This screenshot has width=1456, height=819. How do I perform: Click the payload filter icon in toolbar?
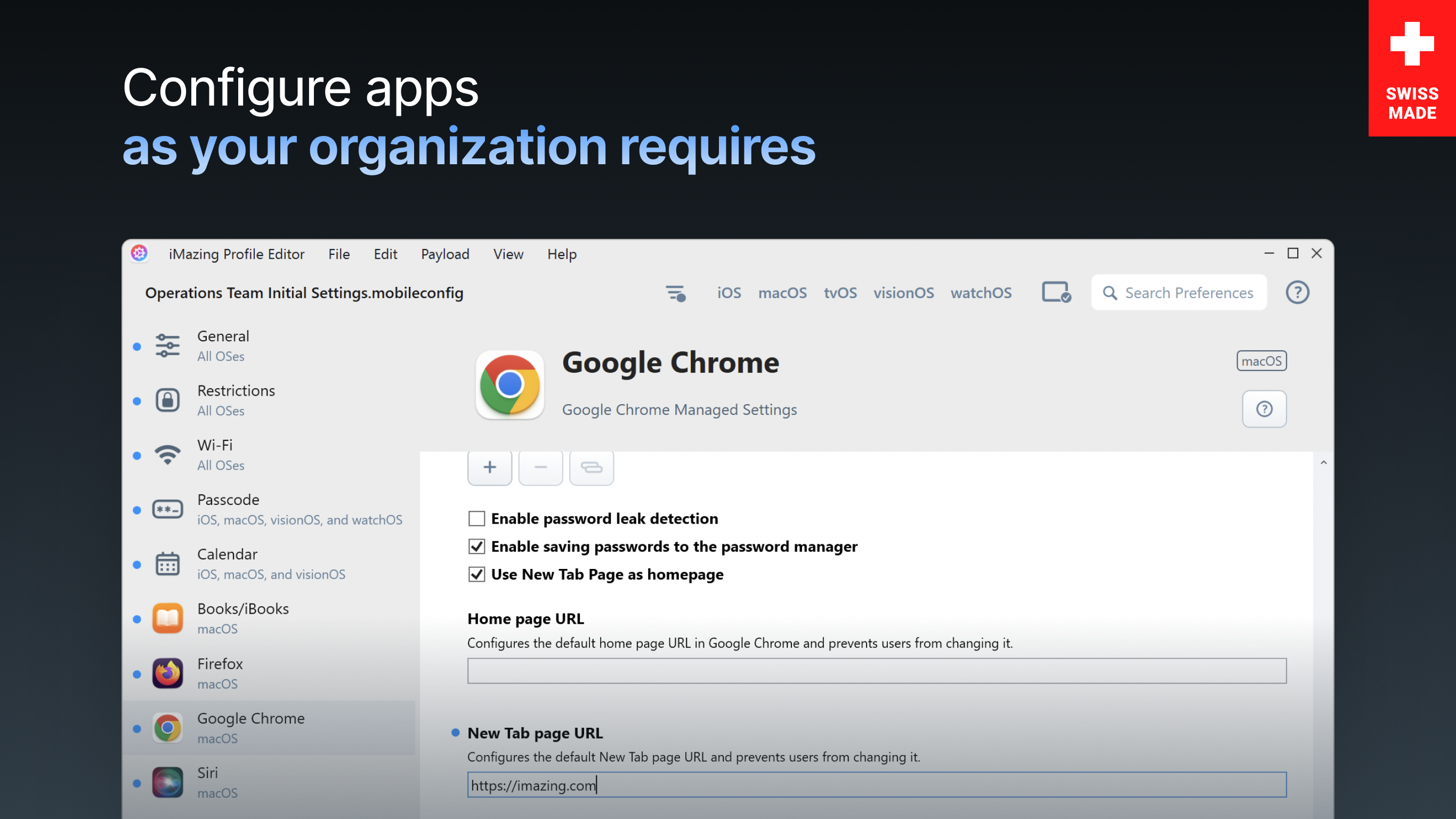click(x=676, y=293)
